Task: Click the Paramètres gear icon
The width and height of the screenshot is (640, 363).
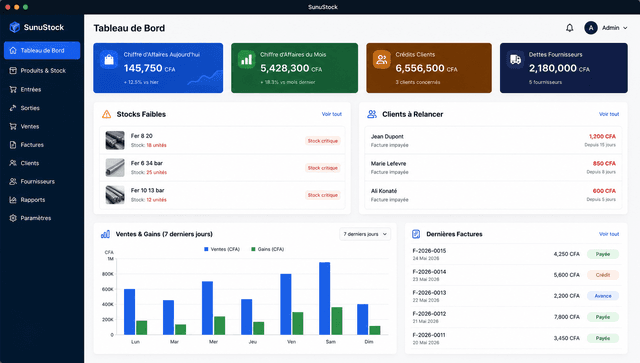Action: (x=13, y=218)
